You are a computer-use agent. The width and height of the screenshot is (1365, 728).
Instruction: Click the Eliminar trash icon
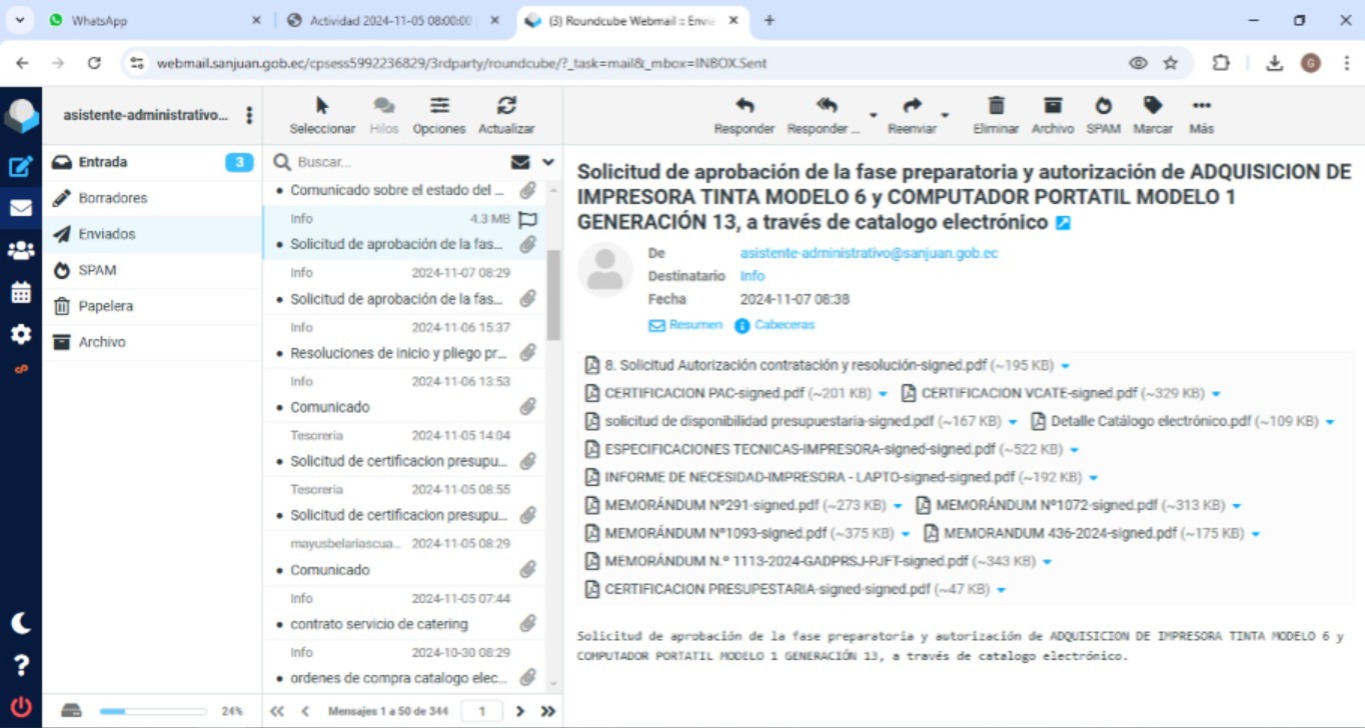(996, 107)
